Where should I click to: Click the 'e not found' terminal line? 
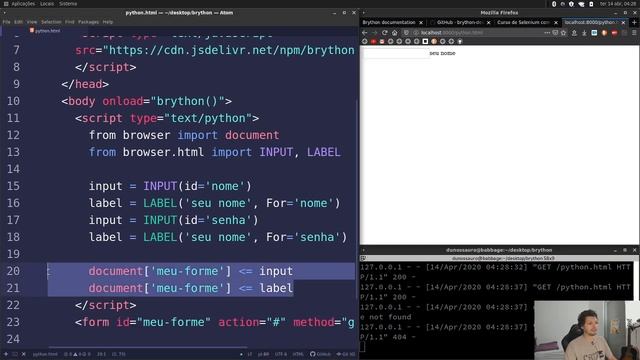386,317
